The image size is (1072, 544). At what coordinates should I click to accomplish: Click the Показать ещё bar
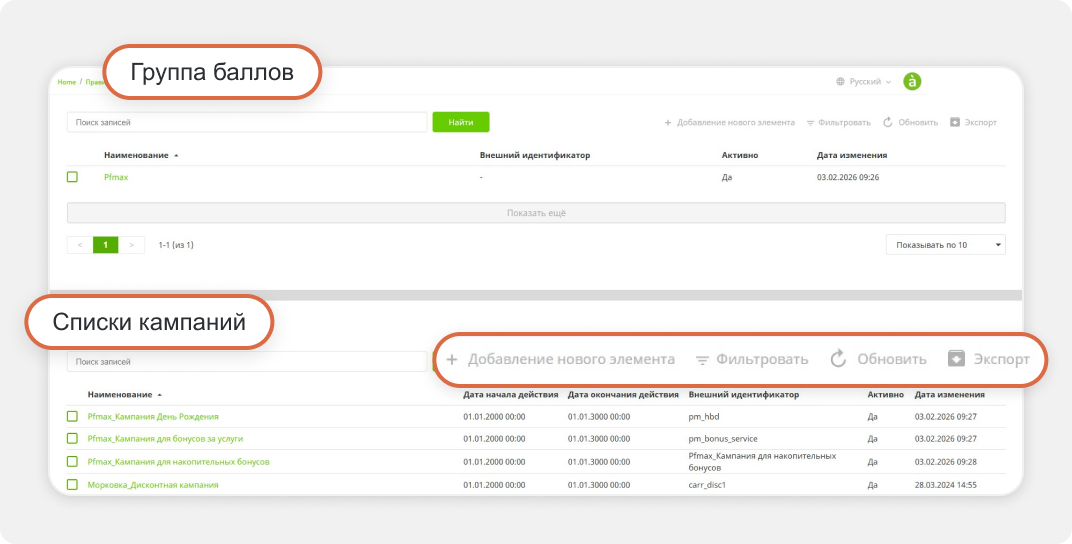[x=536, y=213]
